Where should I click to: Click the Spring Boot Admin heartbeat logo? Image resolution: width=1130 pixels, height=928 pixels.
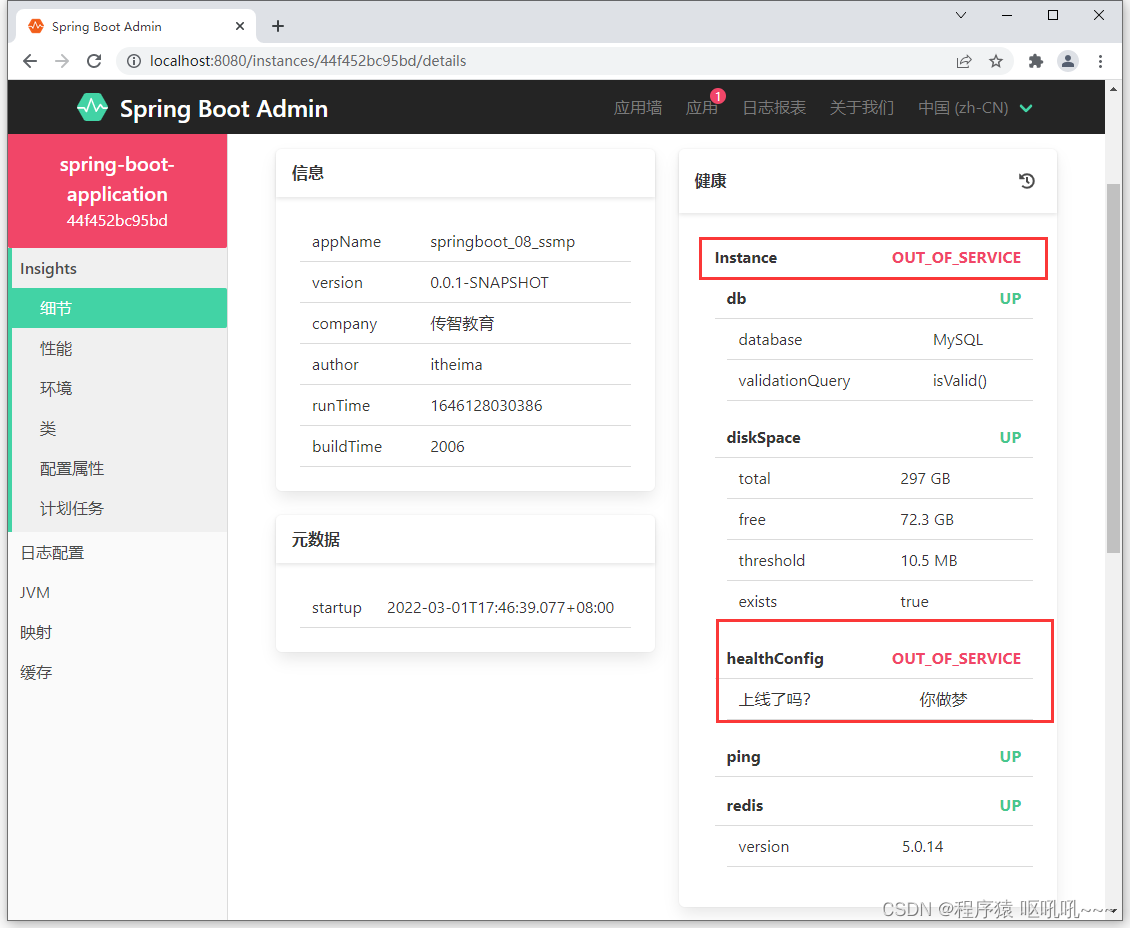92,107
